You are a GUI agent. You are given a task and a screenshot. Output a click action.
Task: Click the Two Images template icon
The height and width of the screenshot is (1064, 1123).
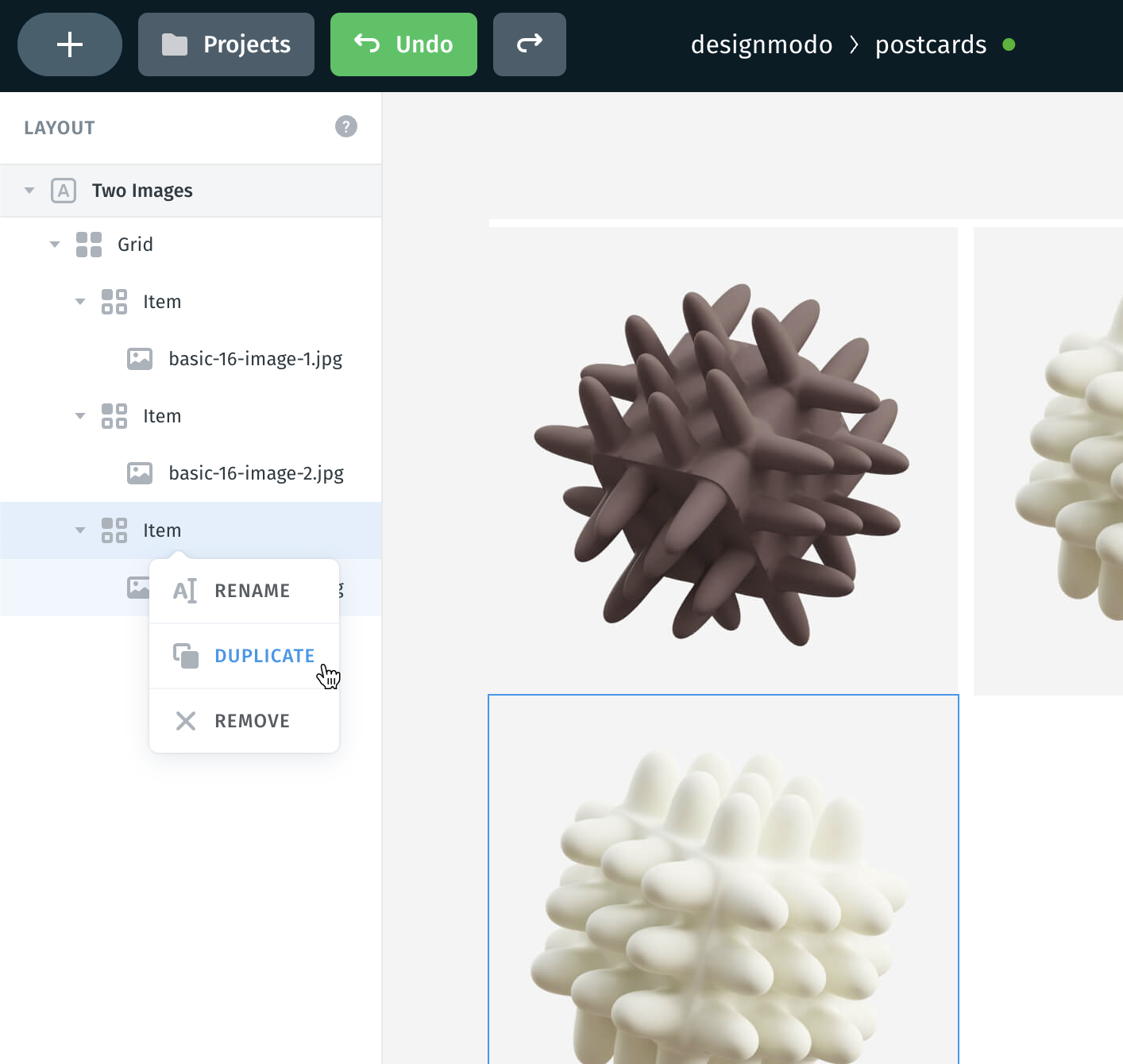pyautogui.click(x=64, y=191)
